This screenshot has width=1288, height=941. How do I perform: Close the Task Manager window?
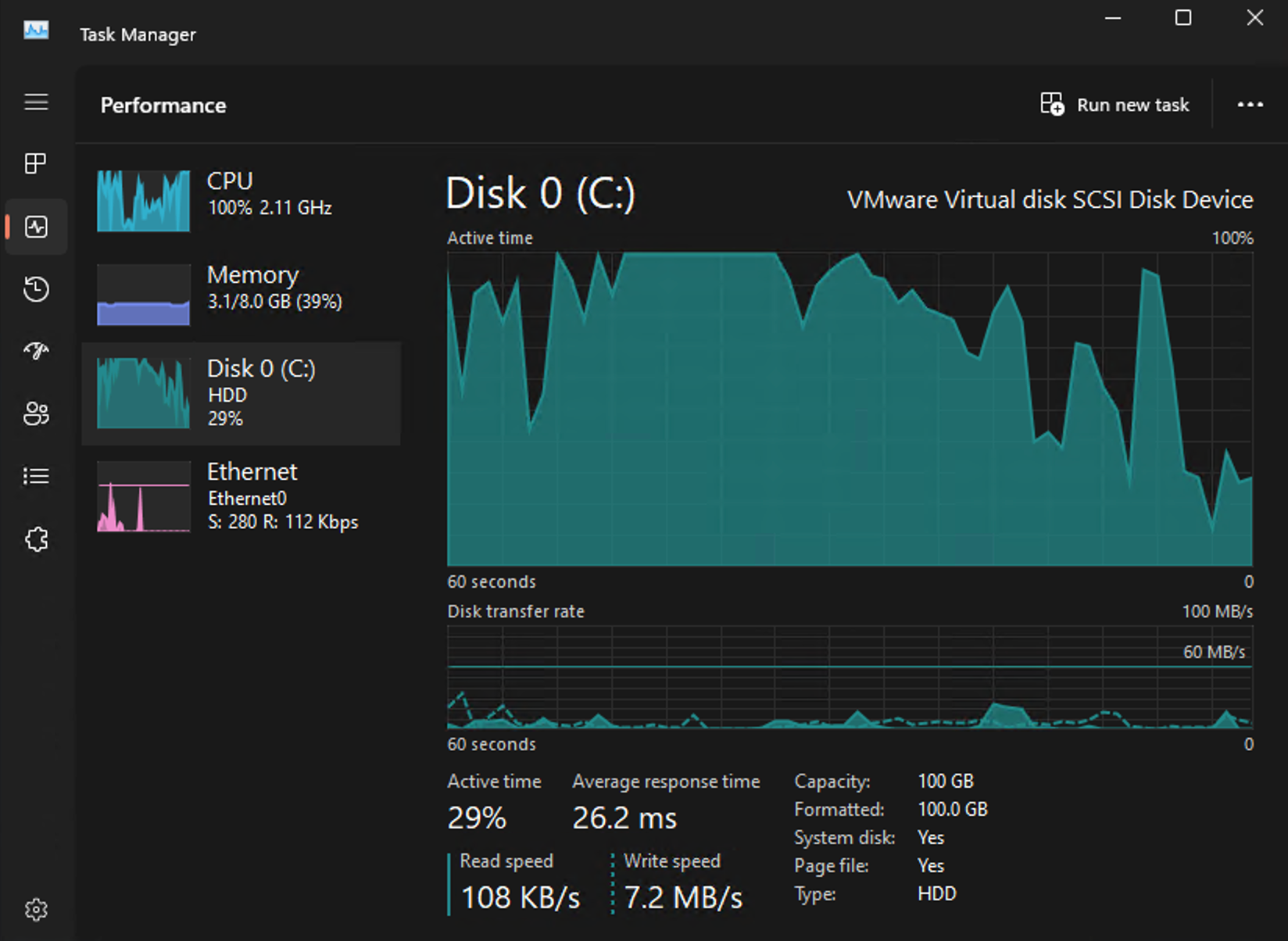pos(1254,17)
